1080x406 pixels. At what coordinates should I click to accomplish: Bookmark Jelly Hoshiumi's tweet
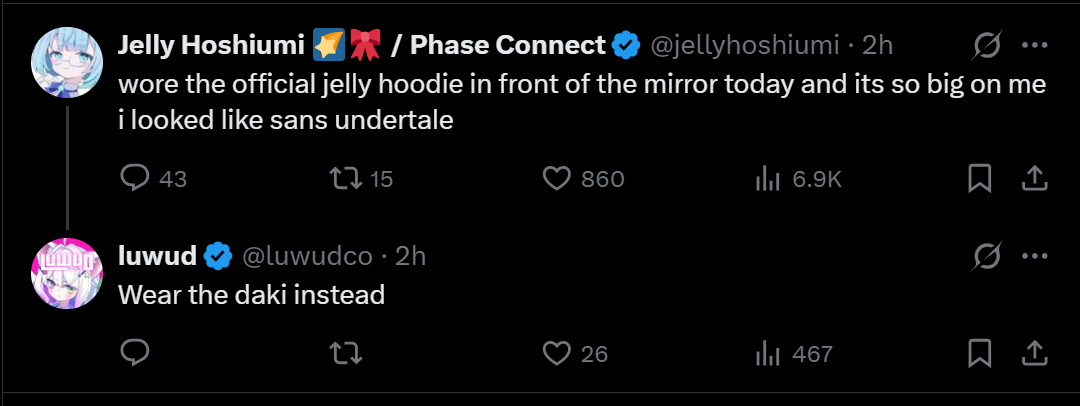click(980, 178)
